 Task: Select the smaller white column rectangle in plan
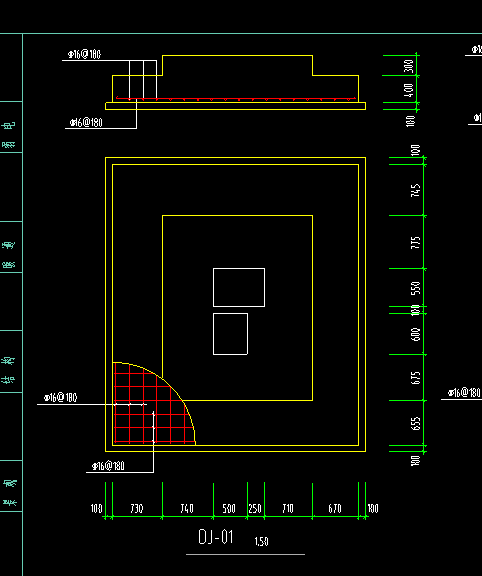point(230,334)
